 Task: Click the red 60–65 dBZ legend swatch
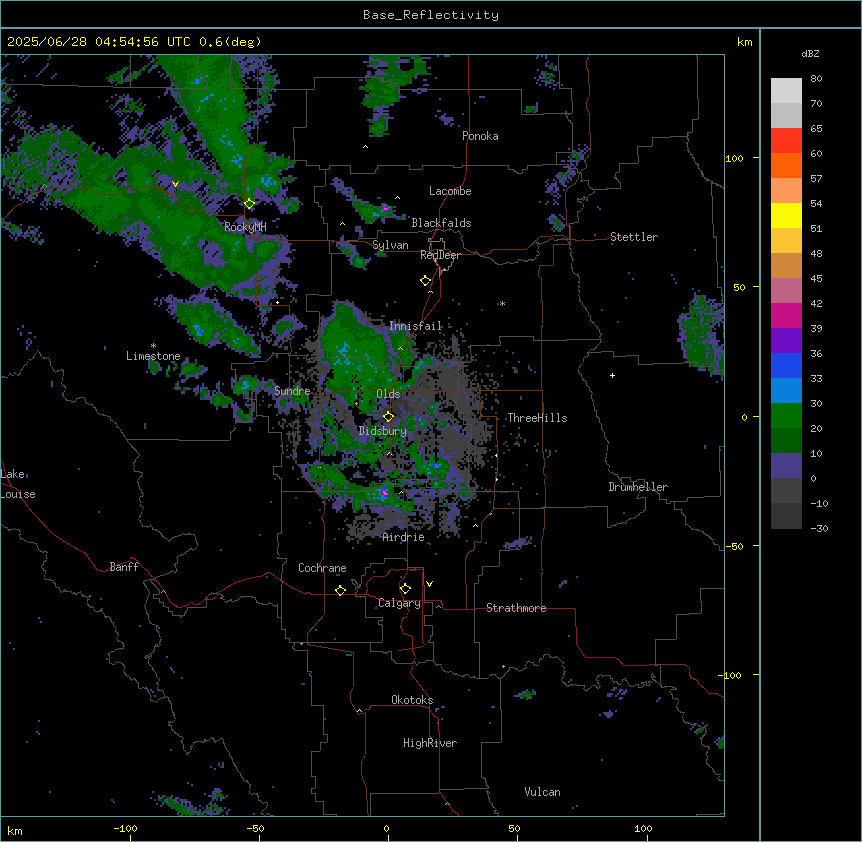(x=786, y=141)
